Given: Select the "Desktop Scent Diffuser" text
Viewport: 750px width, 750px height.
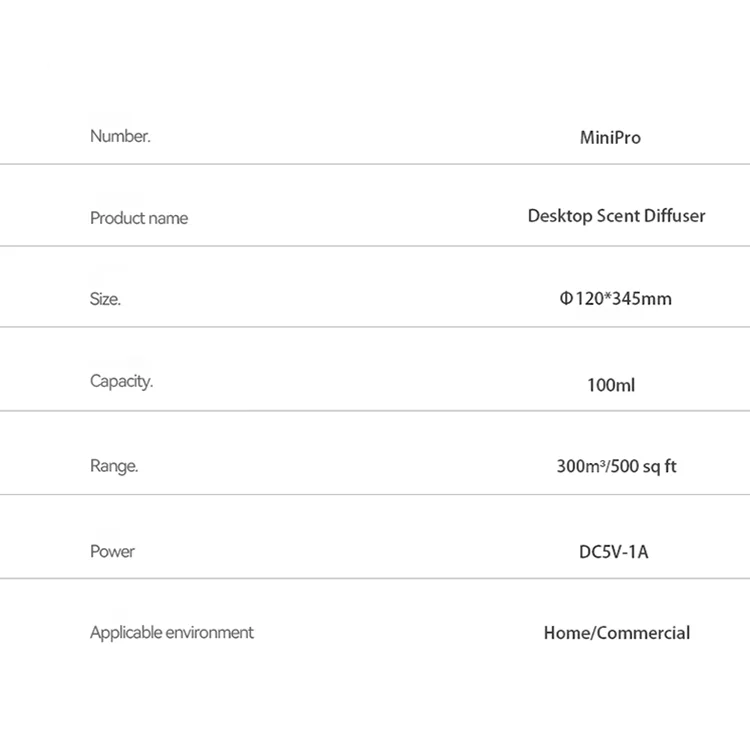Looking at the screenshot, I should 616,216.
